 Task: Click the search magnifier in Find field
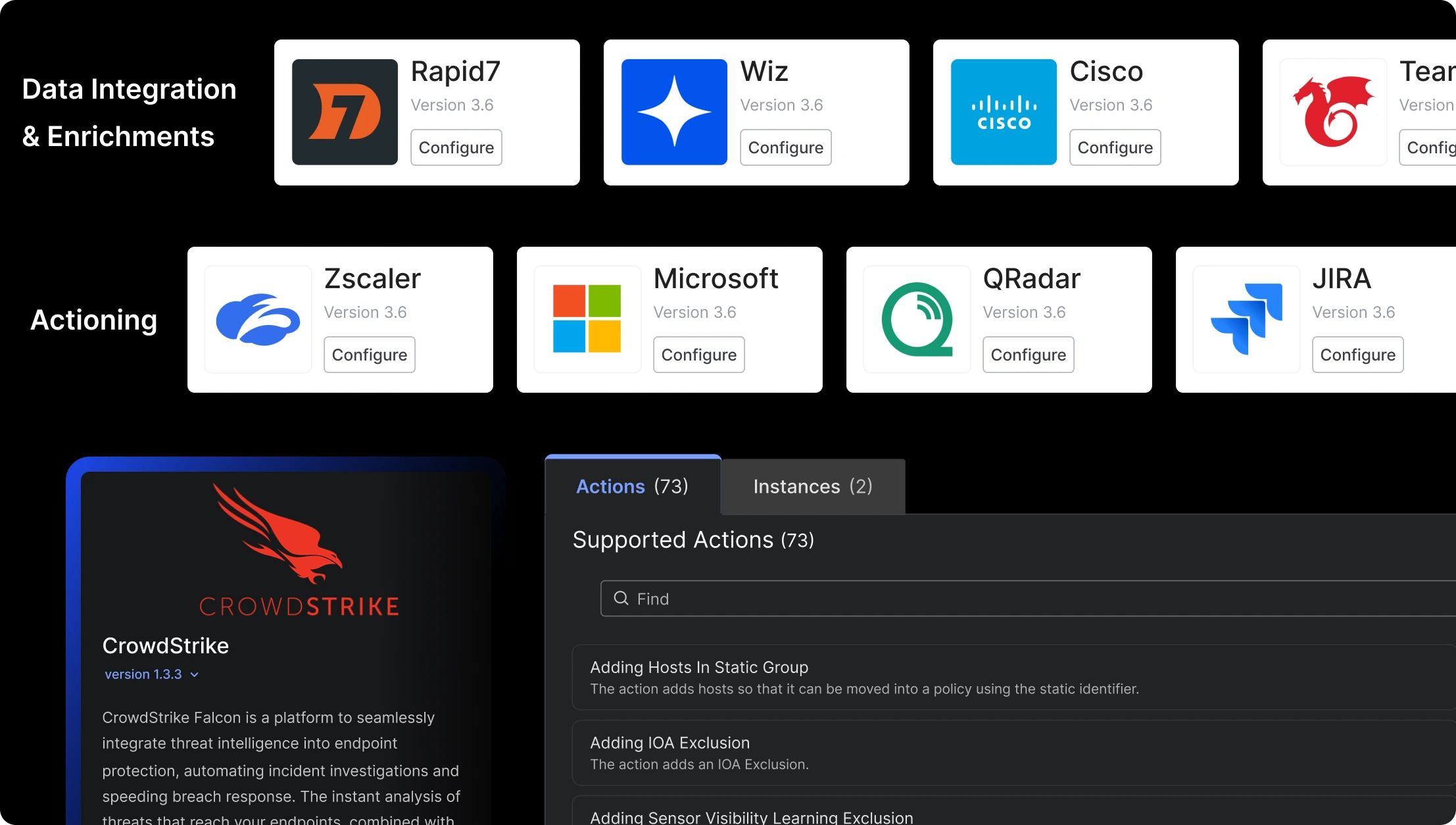(621, 598)
